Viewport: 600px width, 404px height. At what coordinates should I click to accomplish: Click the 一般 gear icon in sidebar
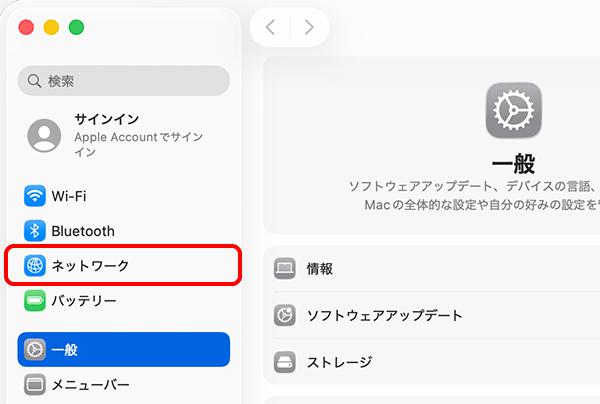click(x=36, y=350)
